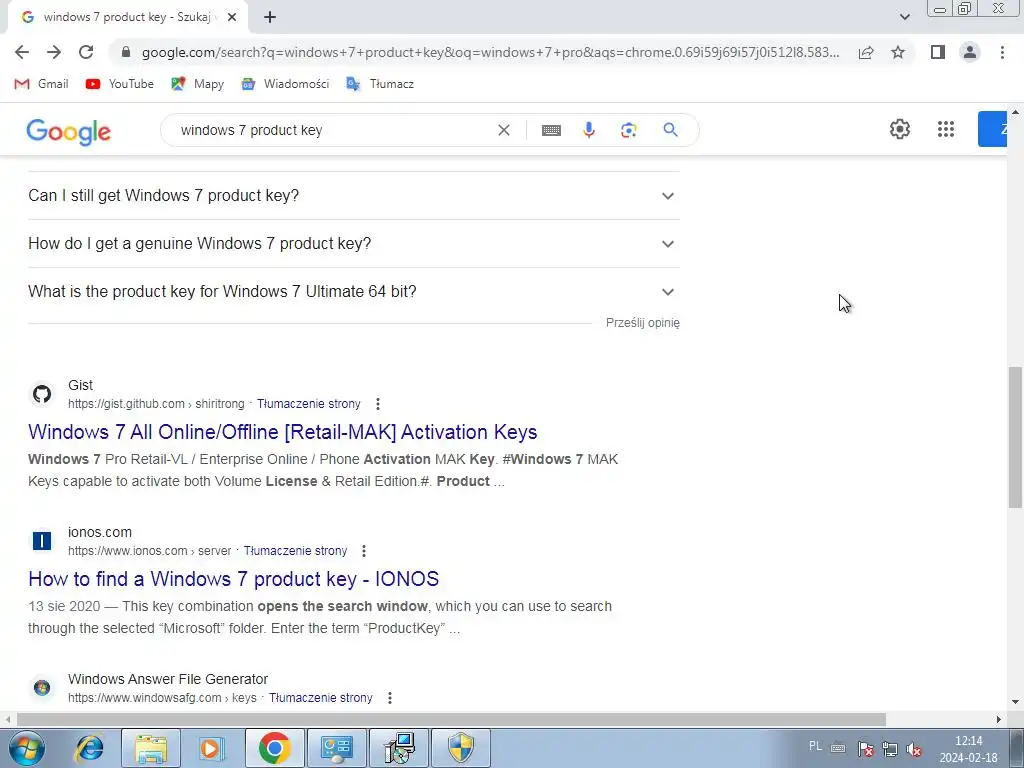Open the Windows Start menu
Screen dimensions: 1024x768
click(26, 748)
